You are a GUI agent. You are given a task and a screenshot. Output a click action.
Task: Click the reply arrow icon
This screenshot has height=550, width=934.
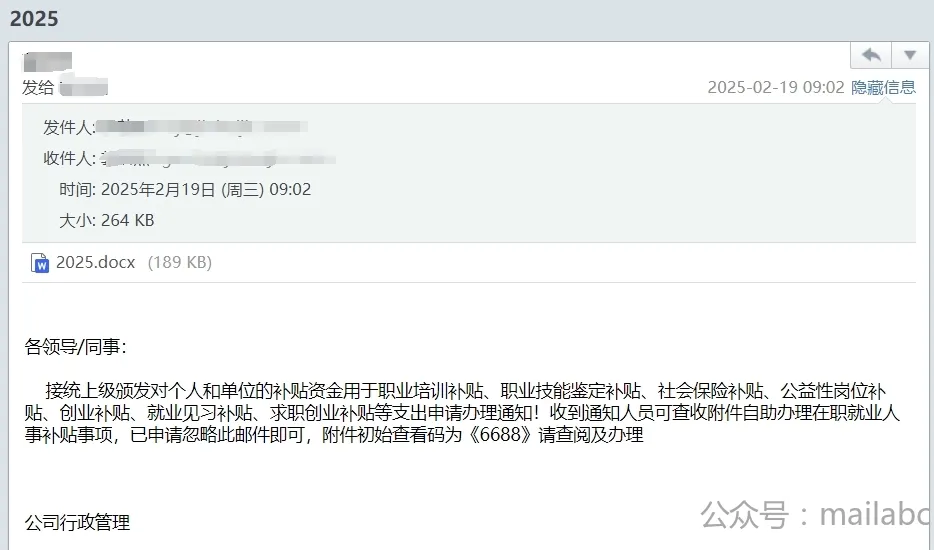coord(871,55)
